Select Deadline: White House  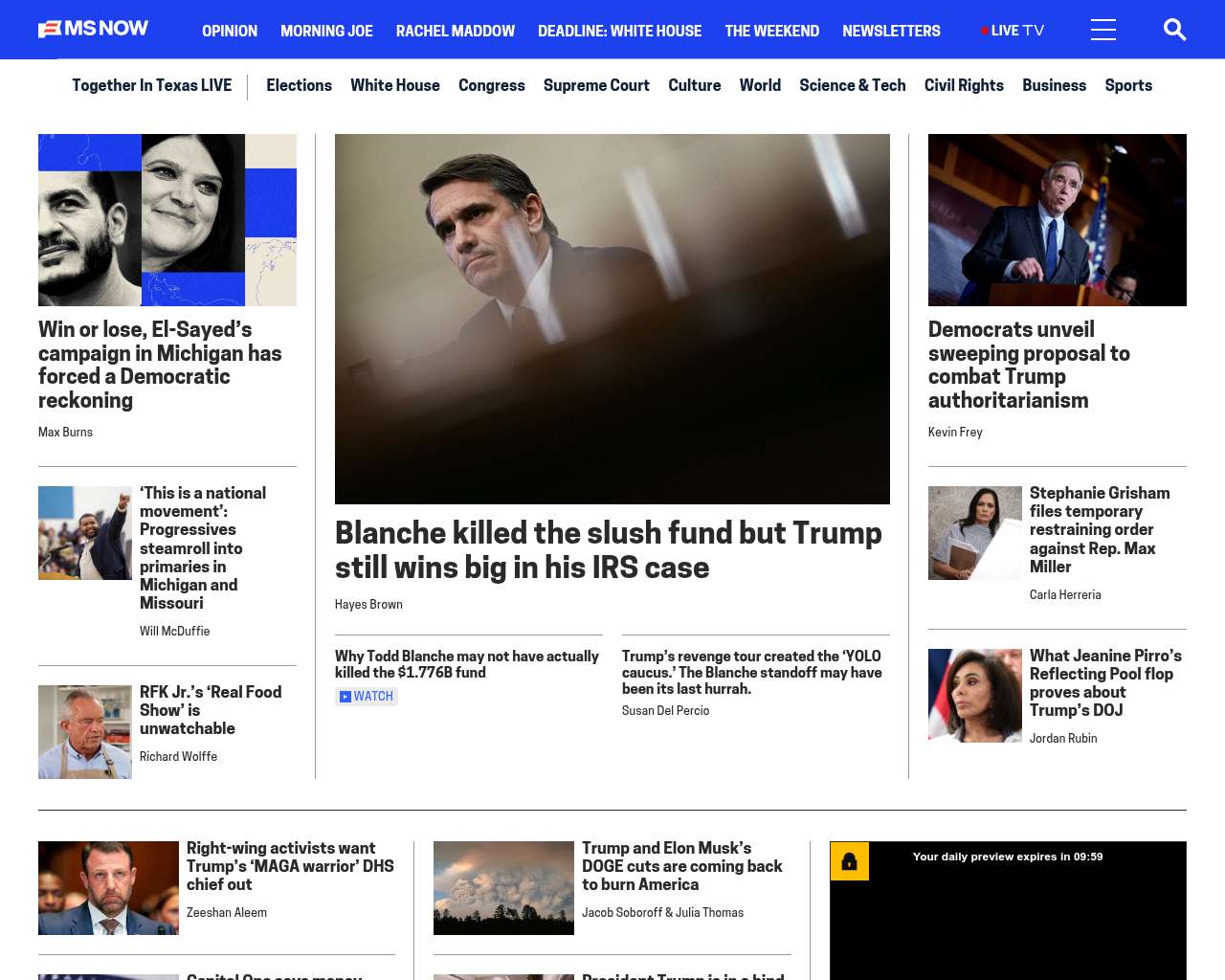[619, 31]
